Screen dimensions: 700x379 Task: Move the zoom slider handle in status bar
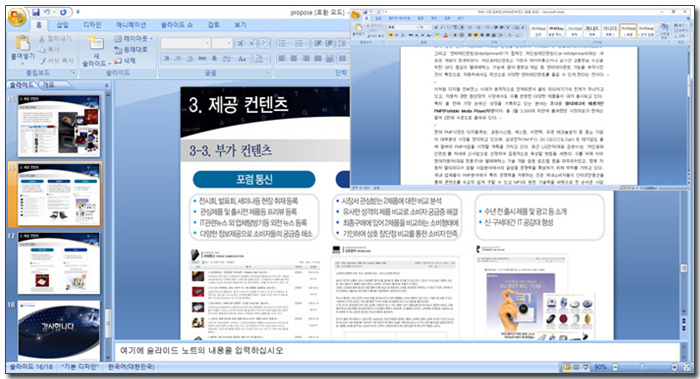[642, 367]
